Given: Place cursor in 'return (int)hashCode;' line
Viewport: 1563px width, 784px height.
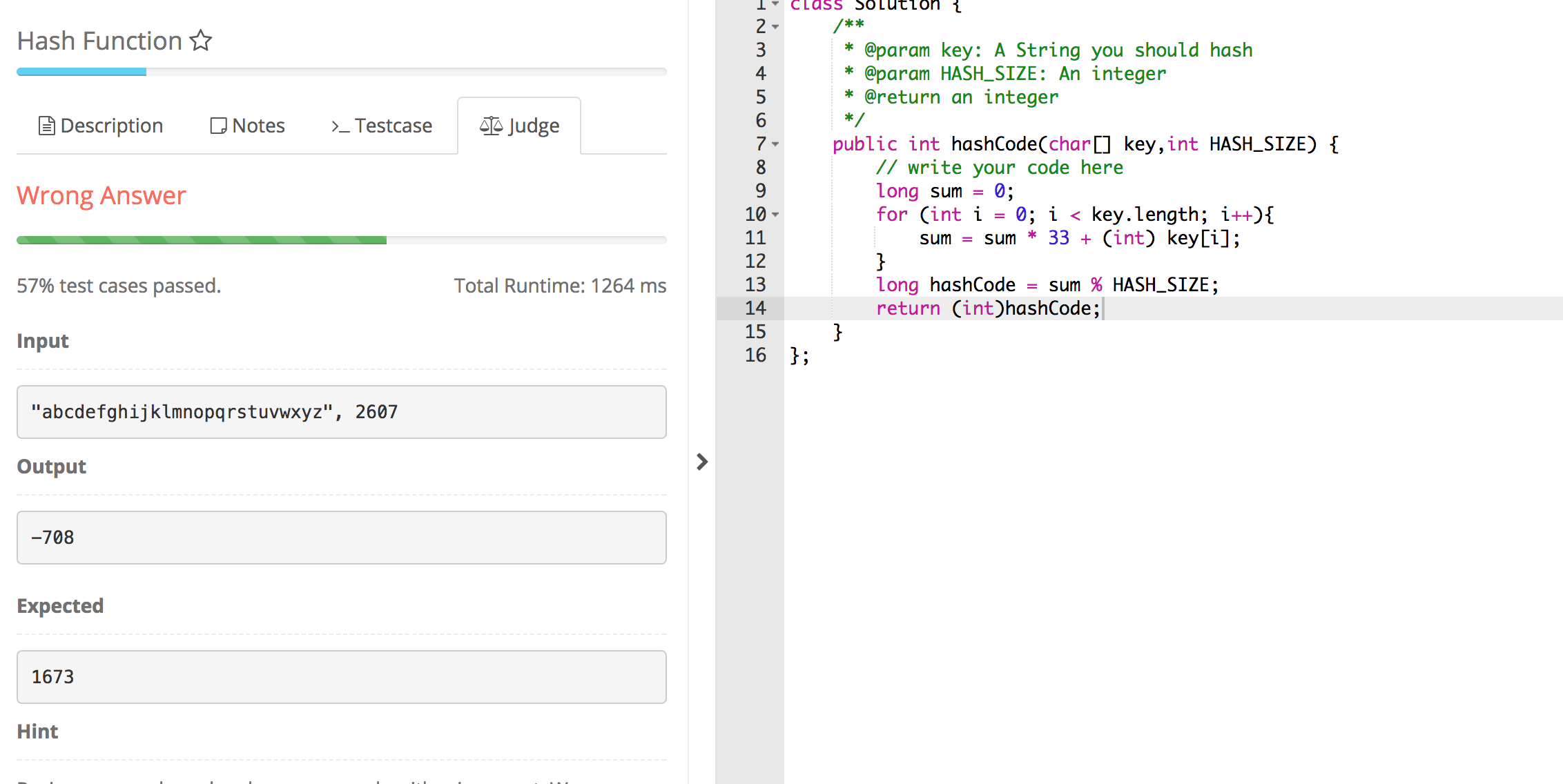Looking at the screenshot, I should (988, 308).
